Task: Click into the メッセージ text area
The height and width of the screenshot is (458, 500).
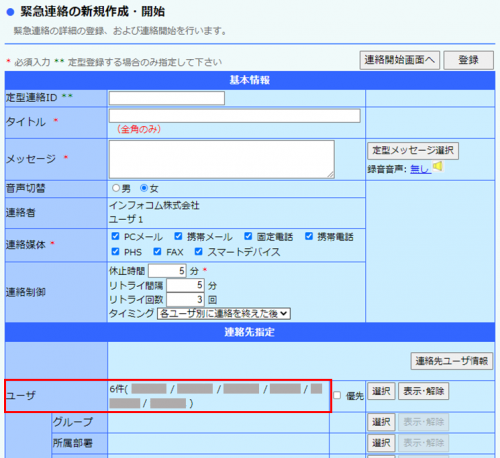Action: pyautogui.click(x=222, y=159)
